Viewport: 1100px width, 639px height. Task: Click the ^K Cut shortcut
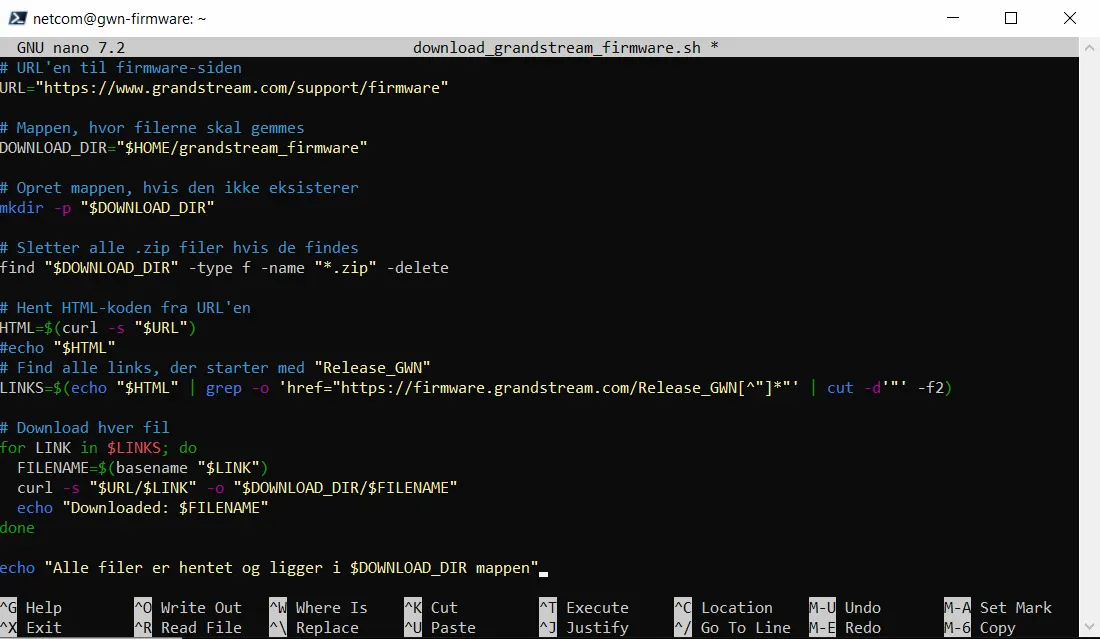pyautogui.click(x=431, y=607)
